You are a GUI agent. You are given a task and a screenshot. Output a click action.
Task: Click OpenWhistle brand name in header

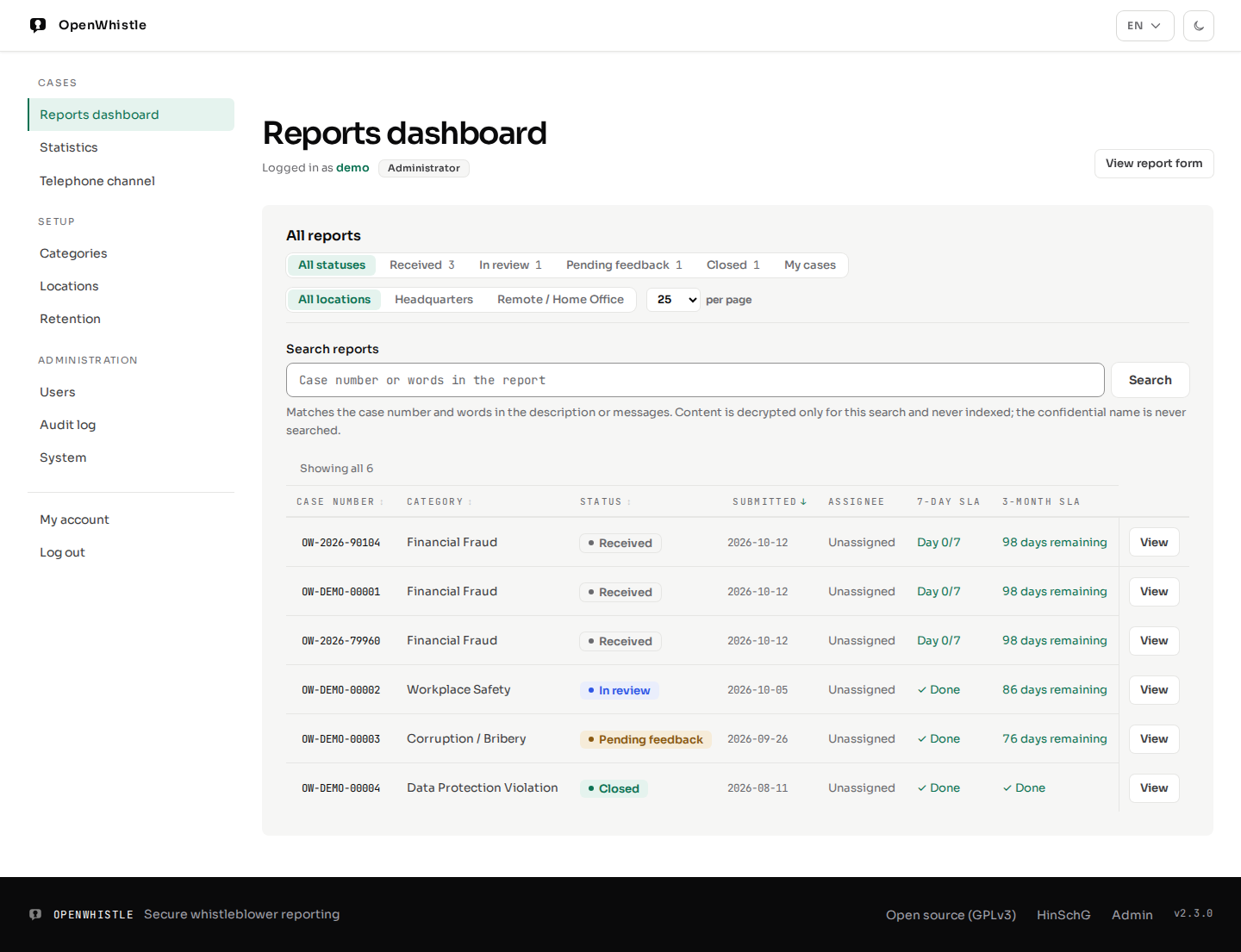coord(103,25)
